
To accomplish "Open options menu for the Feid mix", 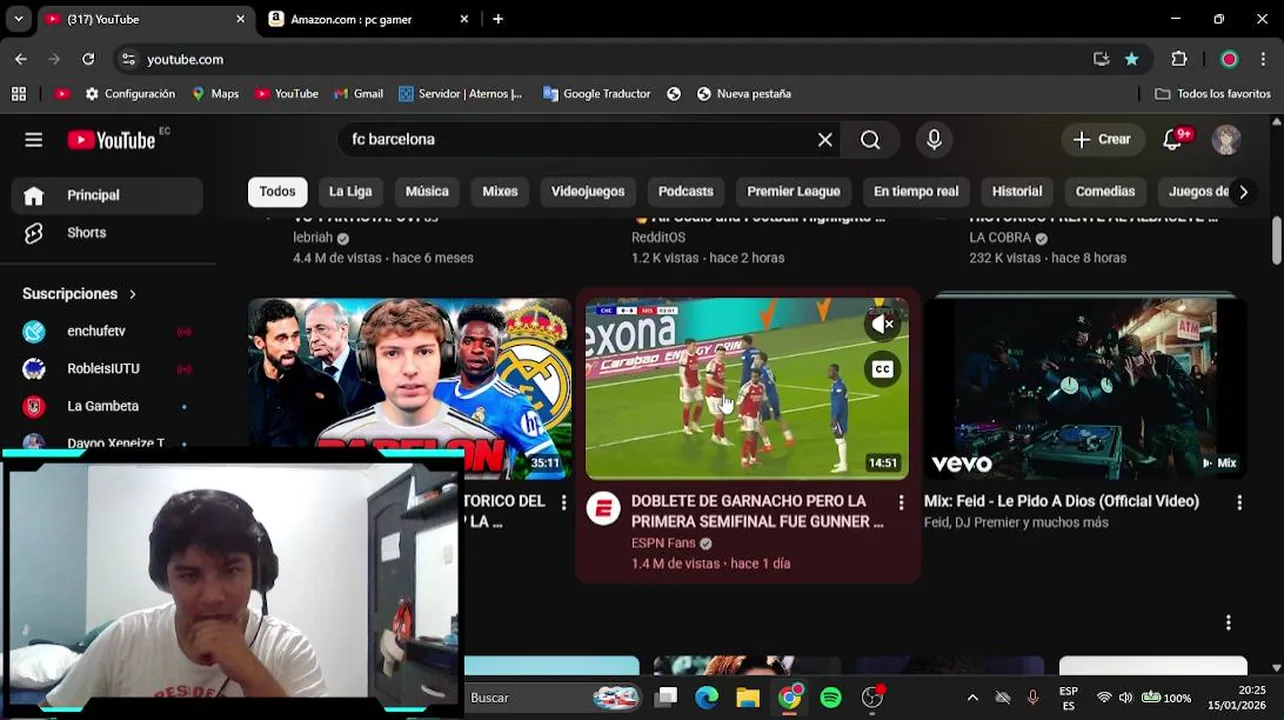I will click(1239, 502).
